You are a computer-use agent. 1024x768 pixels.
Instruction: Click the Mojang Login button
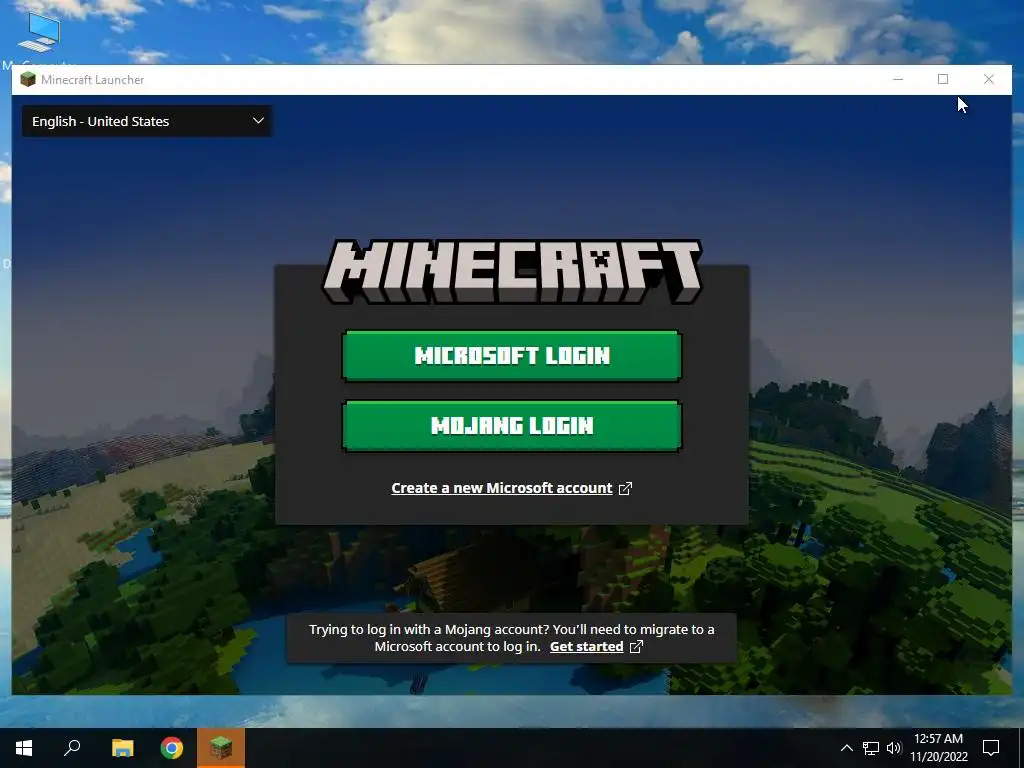click(x=511, y=426)
